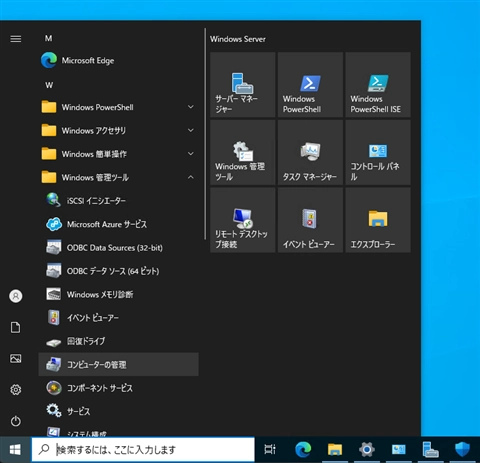
Task: Open Microsoft Edge from the taskbar
Action: point(303,450)
